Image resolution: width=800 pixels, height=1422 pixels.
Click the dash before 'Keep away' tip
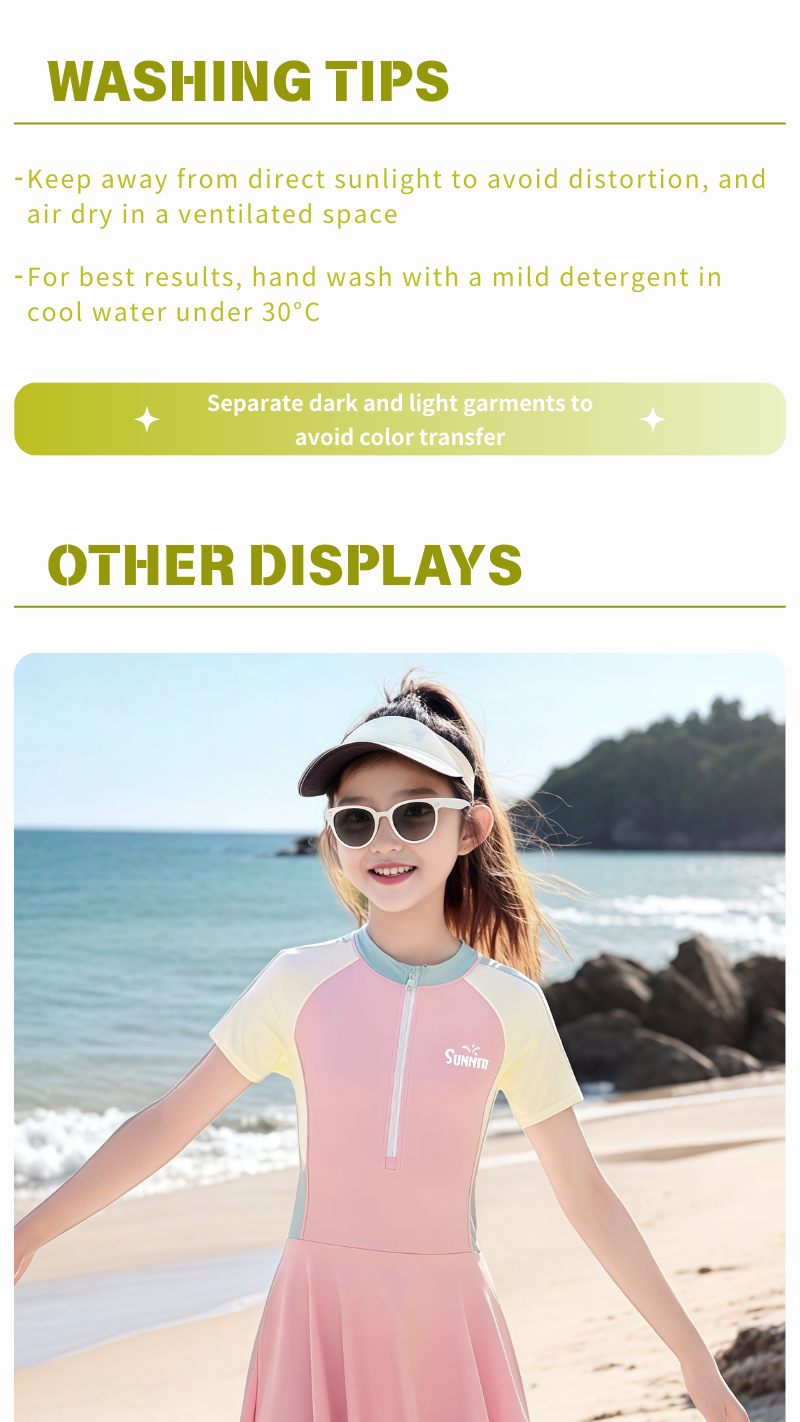tap(19, 179)
